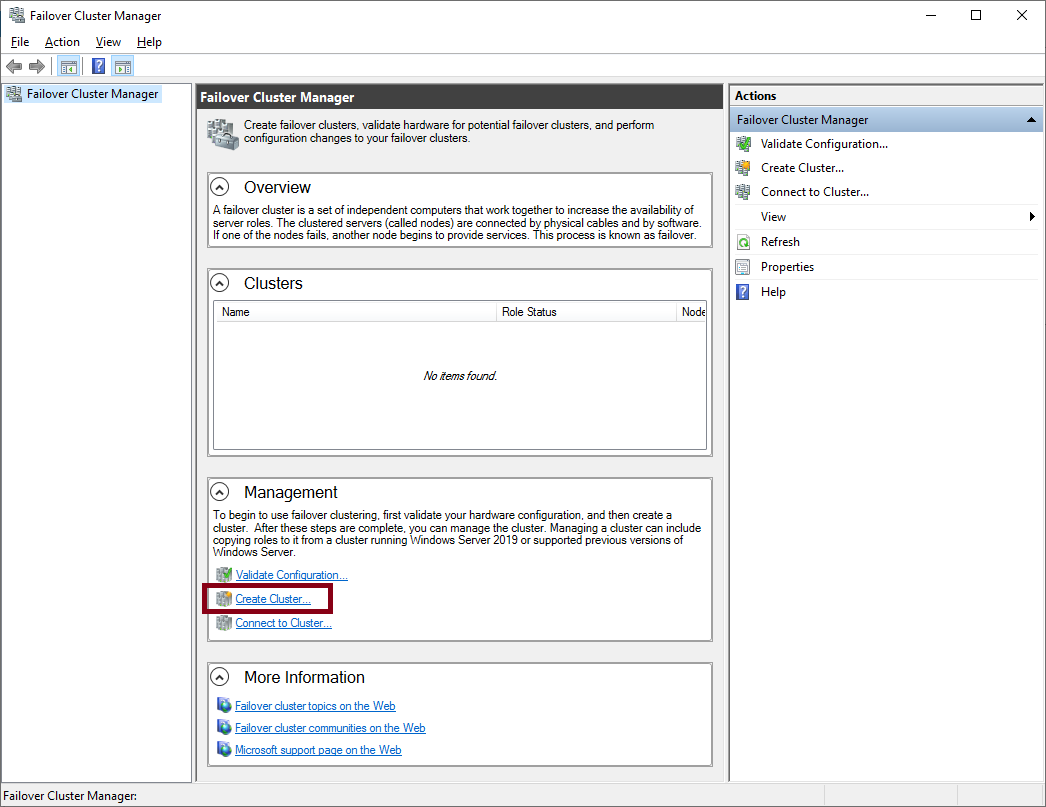Click the Back arrow toolbar icon
Screen dimensions: 1046x807
click(x=14, y=66)
